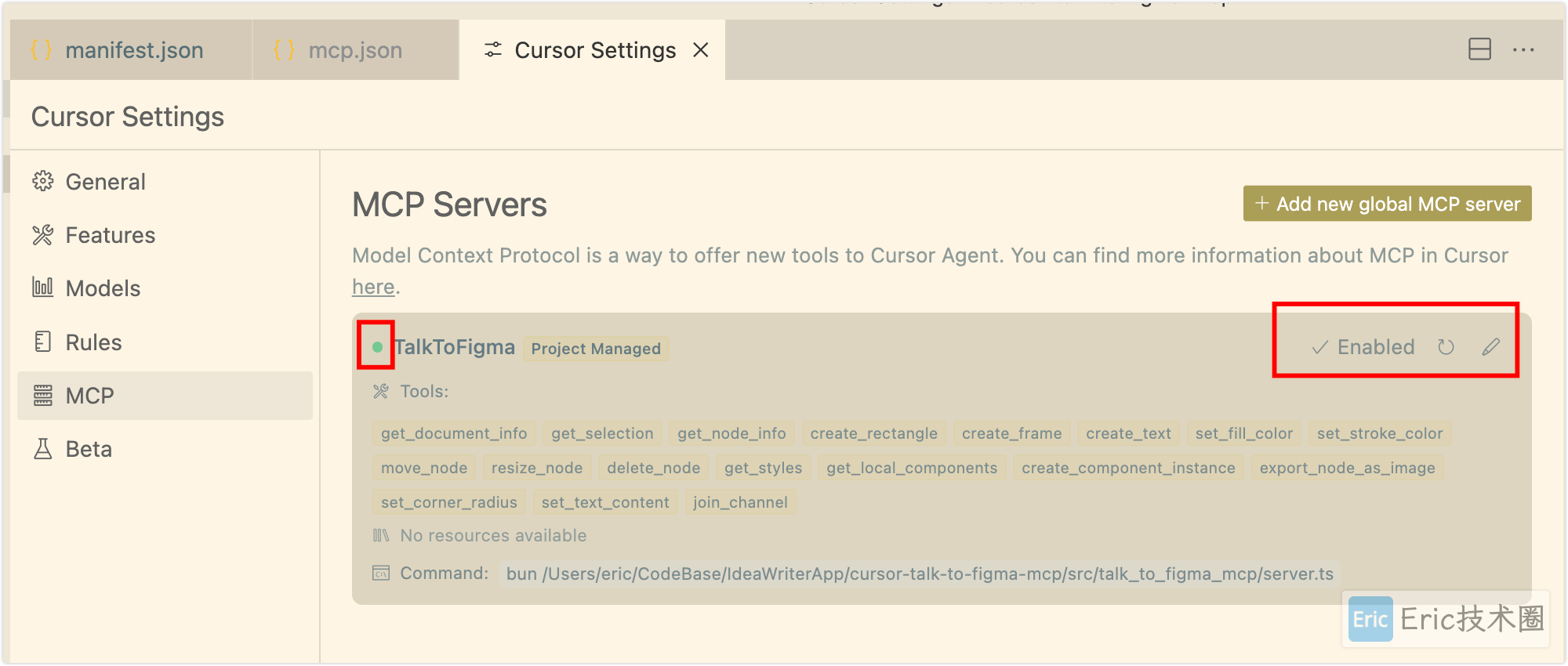
Task: Click the No resources available text
Action: coord(493,536)
